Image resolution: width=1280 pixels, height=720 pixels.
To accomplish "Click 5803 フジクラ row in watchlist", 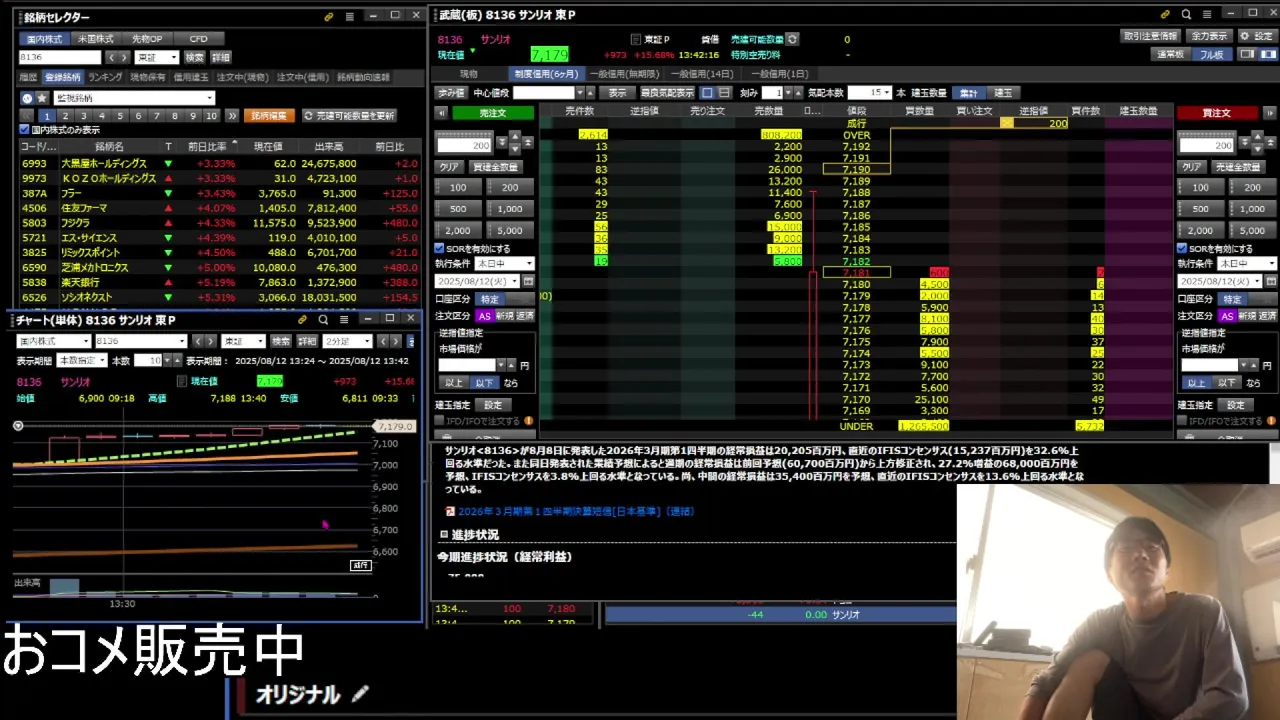I will point(218,223).
